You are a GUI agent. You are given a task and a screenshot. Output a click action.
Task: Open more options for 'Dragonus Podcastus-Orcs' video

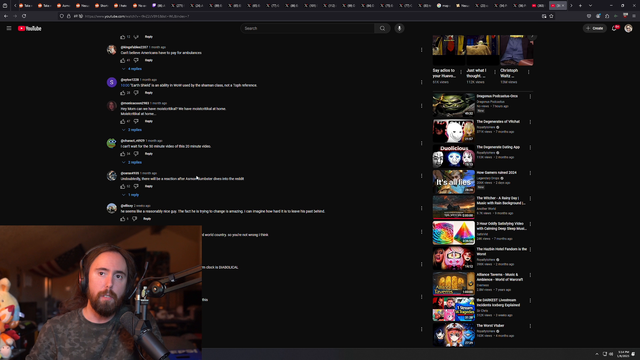pos(530,97)
